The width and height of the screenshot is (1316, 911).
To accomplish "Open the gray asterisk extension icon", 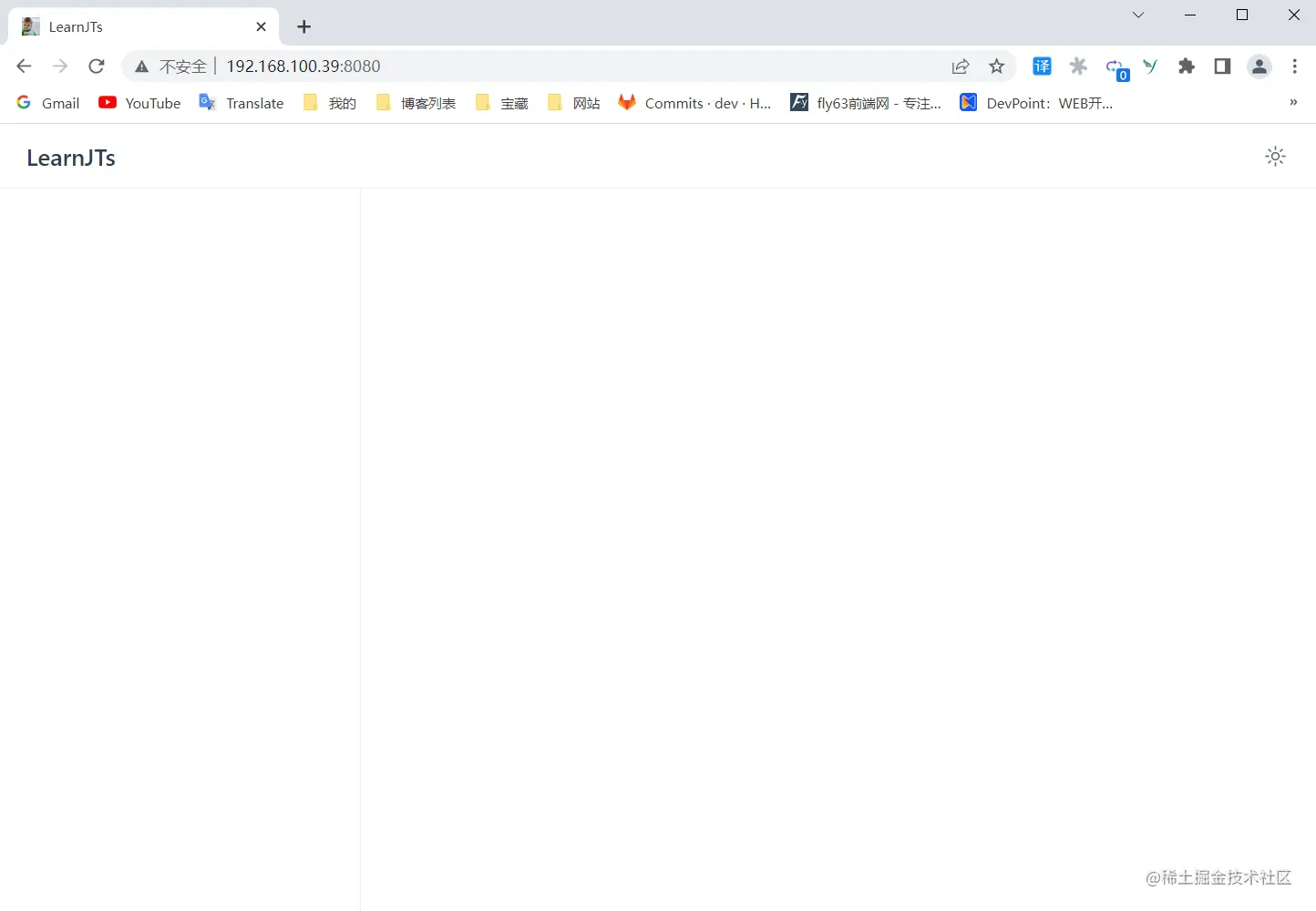I will [1078, 67].
